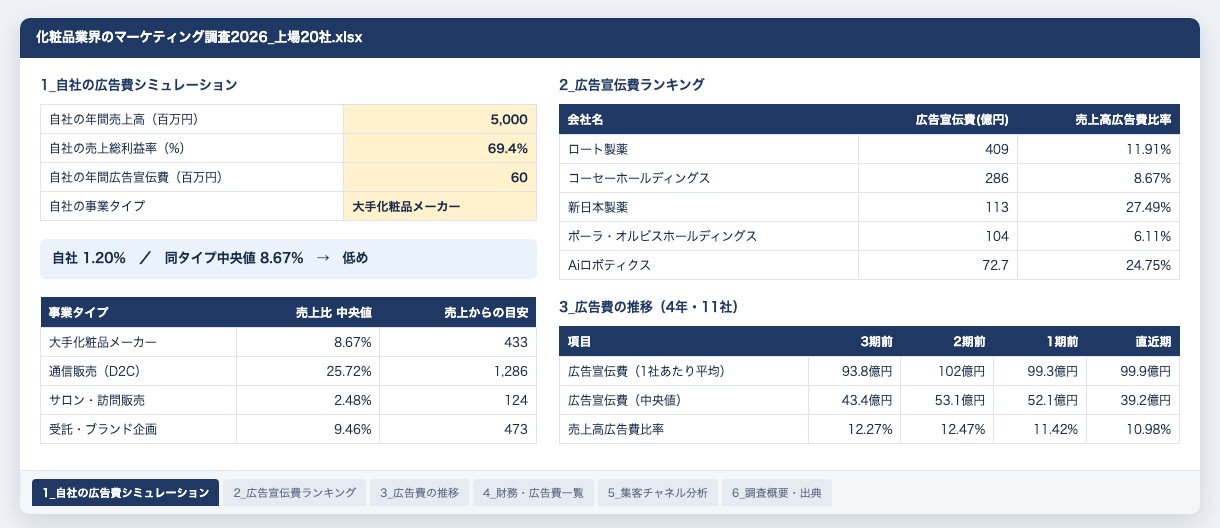The height and width of the screenshot is (528, 1220).
Task: Click the 2期前 column header
Action: point(947,342)
